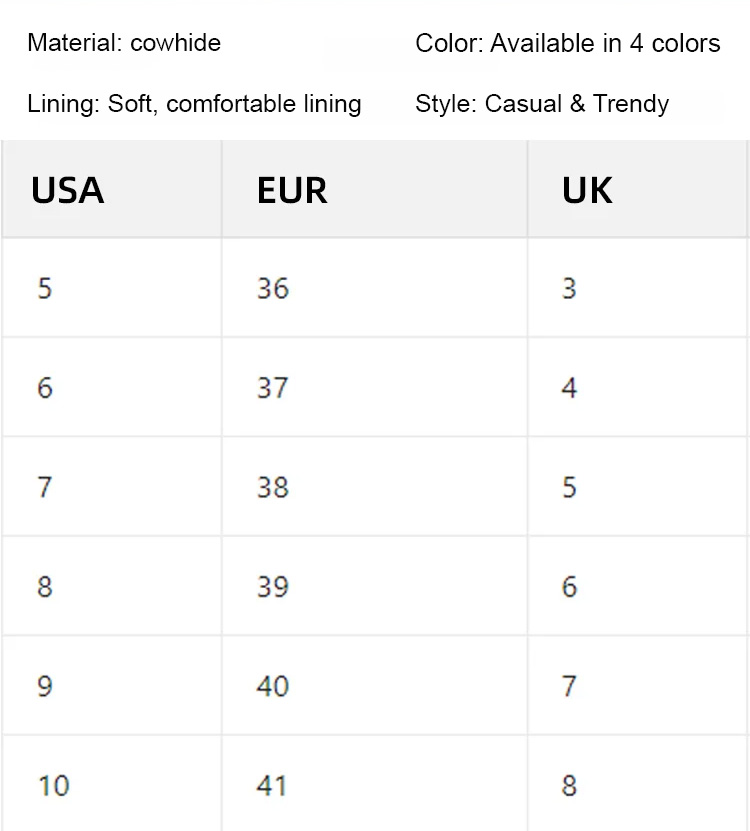This screenshot has height=831, width=750.
Task: Click USA size 10 cell
Action: tap(54, 785)
